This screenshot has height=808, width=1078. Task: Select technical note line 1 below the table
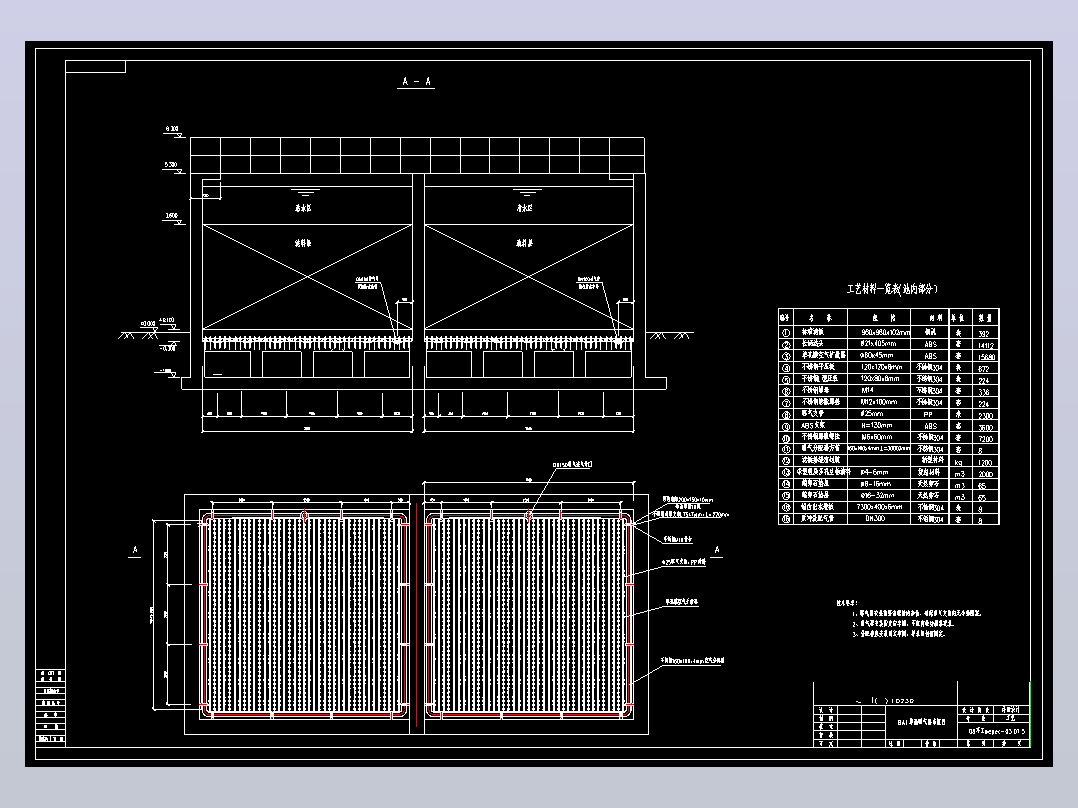tap(916, 613)
